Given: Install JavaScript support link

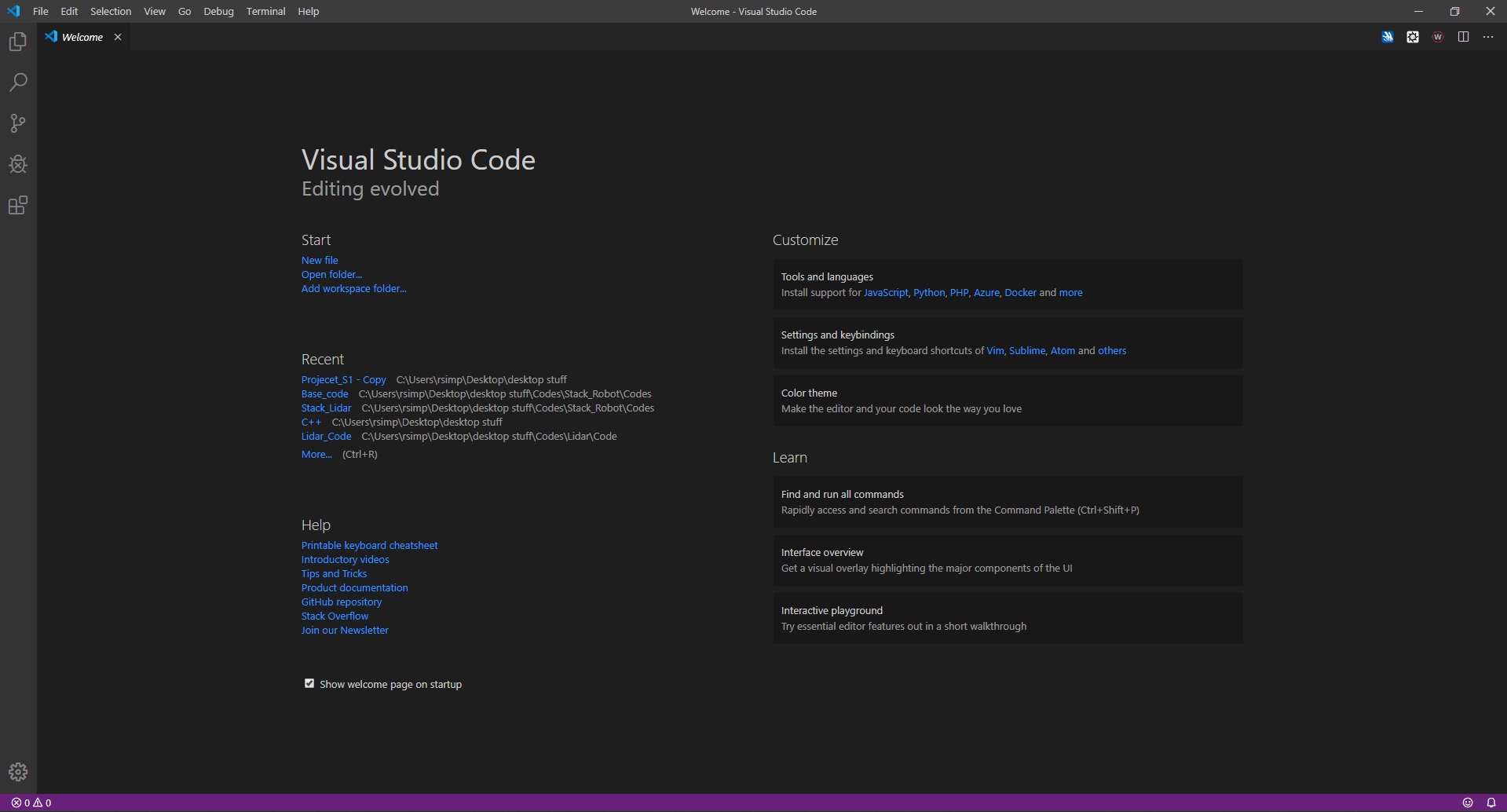Looking at the screenshot, I should [x=886, y=292].
